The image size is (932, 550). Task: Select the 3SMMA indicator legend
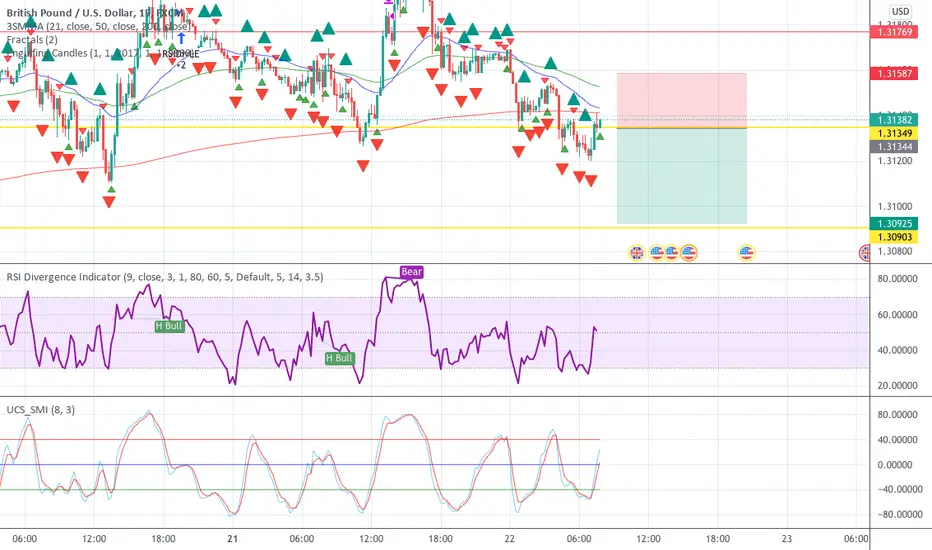(98, 26)
